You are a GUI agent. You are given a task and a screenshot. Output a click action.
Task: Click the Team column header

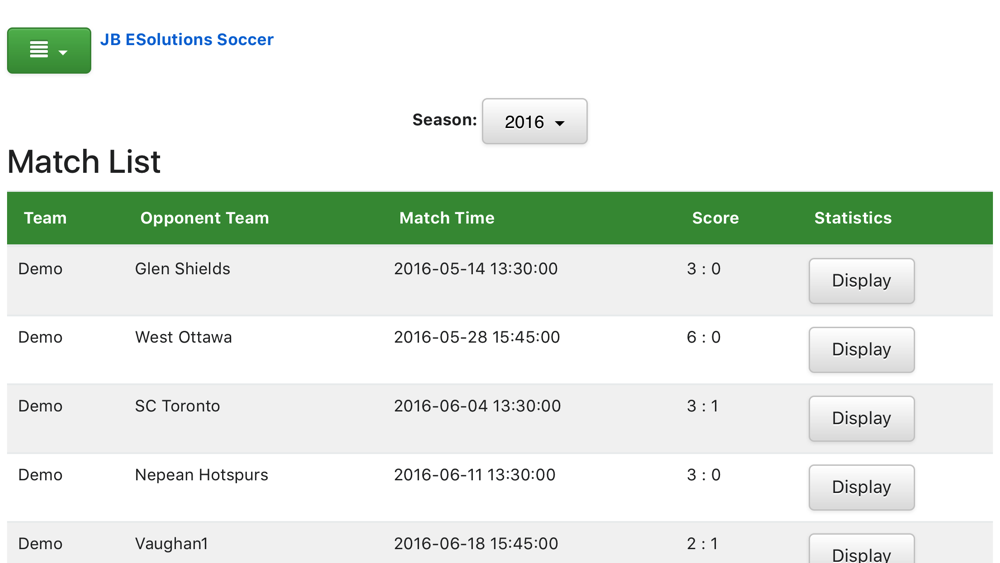click(45, 218)
